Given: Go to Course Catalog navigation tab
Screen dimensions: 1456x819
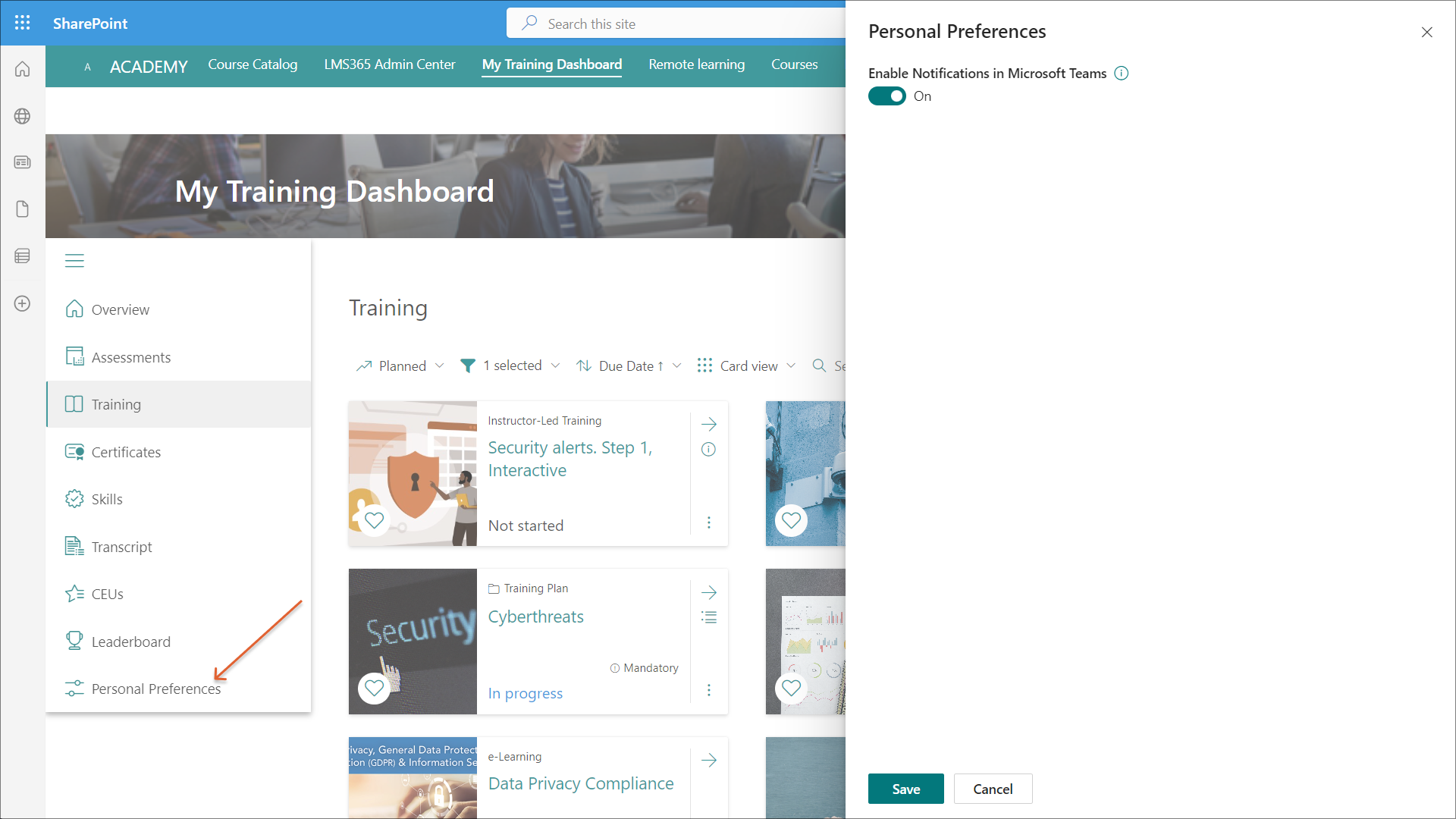Looking at the screenshot, I should point(253,65).
